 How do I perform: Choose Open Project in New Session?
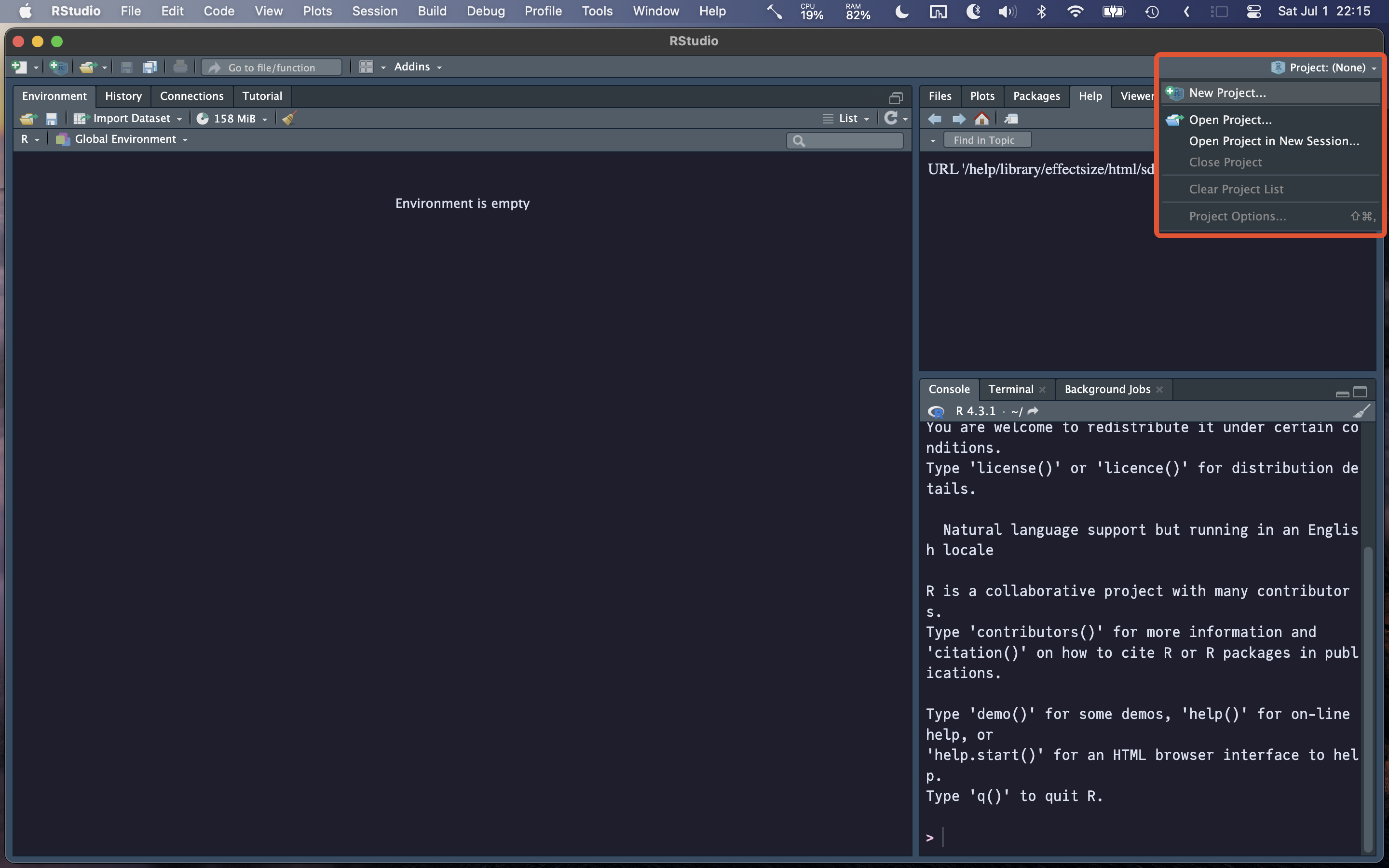[1274, 141]
